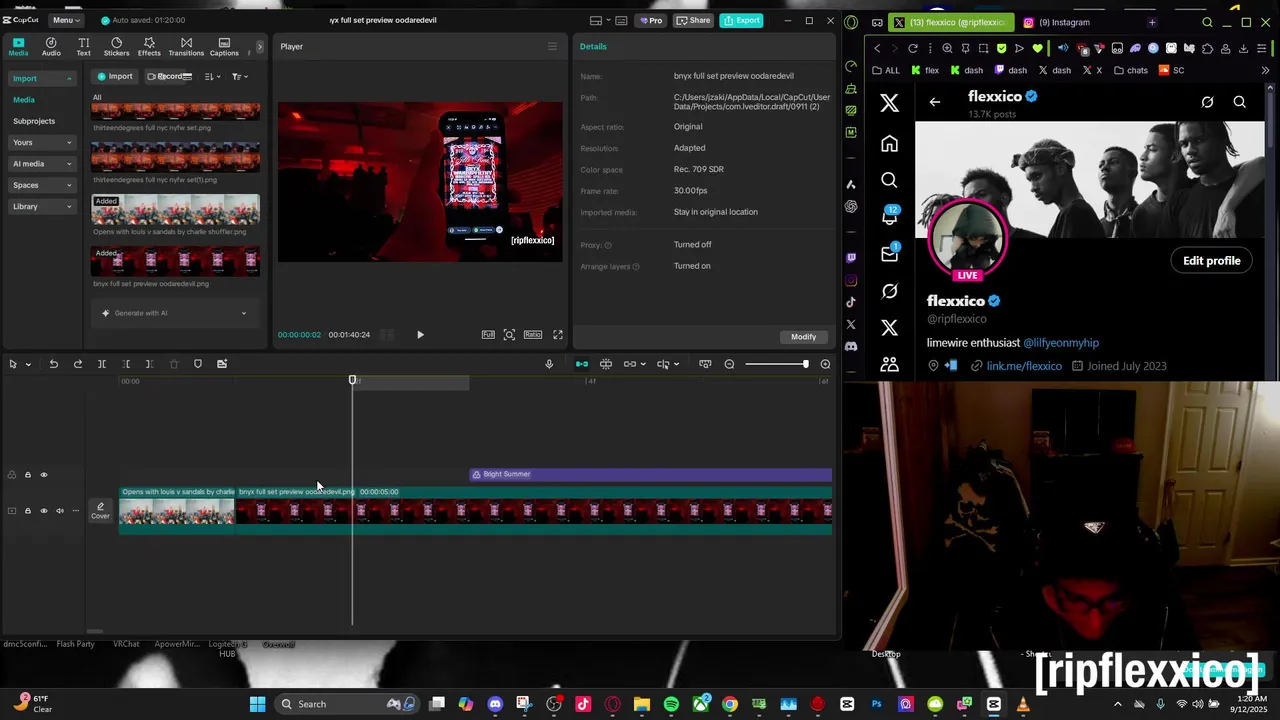
Task: Open the chats bookmark folder
Action: tap(1129, 70)
